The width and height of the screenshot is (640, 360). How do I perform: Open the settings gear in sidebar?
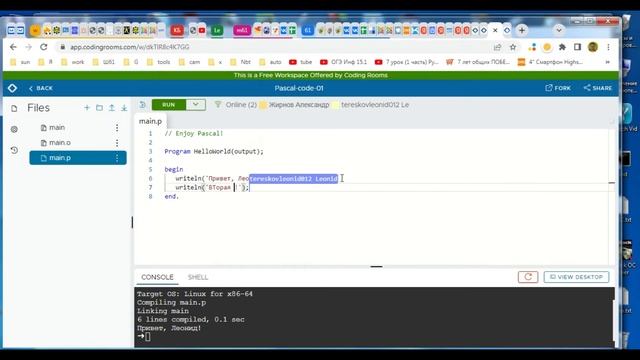click(x=14, y=129)
